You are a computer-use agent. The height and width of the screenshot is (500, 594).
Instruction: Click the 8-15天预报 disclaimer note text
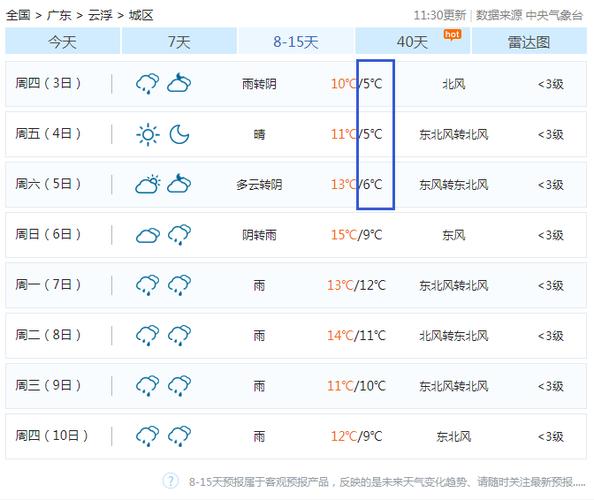(x=387, y=482)
